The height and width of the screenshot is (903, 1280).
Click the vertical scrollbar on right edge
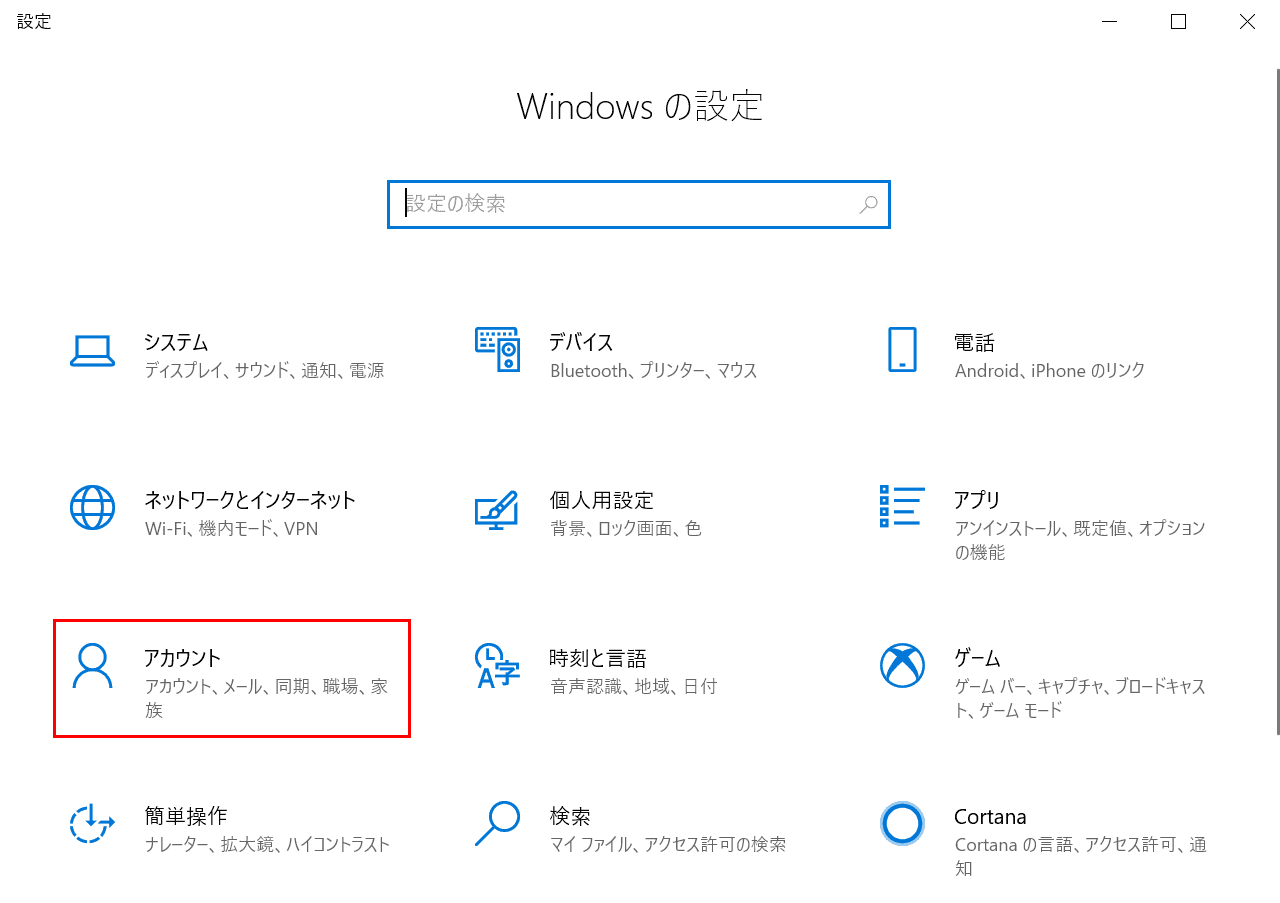(x=1276, y=400)
